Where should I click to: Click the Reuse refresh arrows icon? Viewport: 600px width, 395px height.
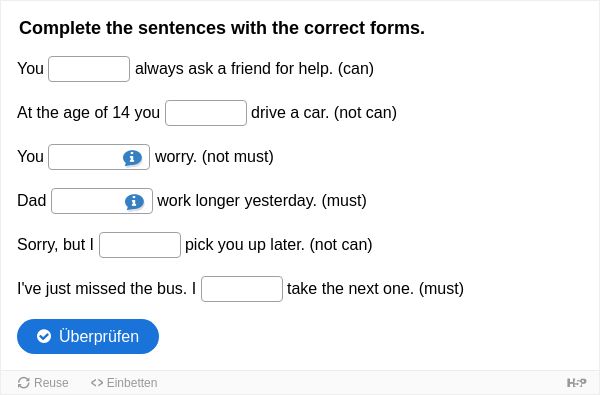[24, 382]
